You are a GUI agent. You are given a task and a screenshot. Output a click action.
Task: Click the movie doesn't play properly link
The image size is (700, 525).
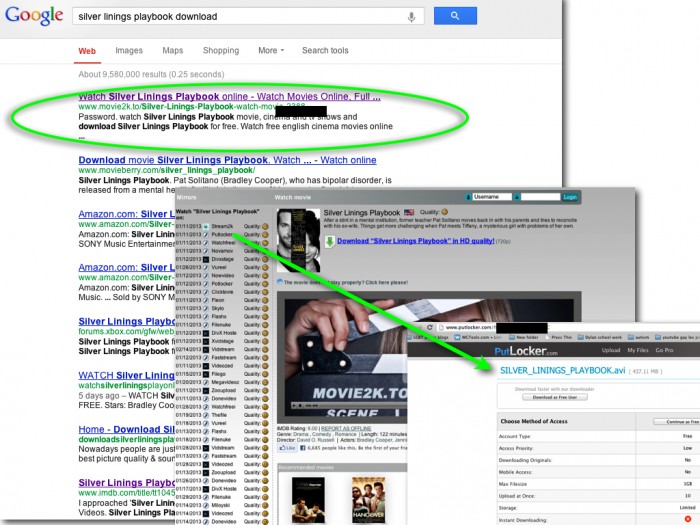click(x=346, y=282)
